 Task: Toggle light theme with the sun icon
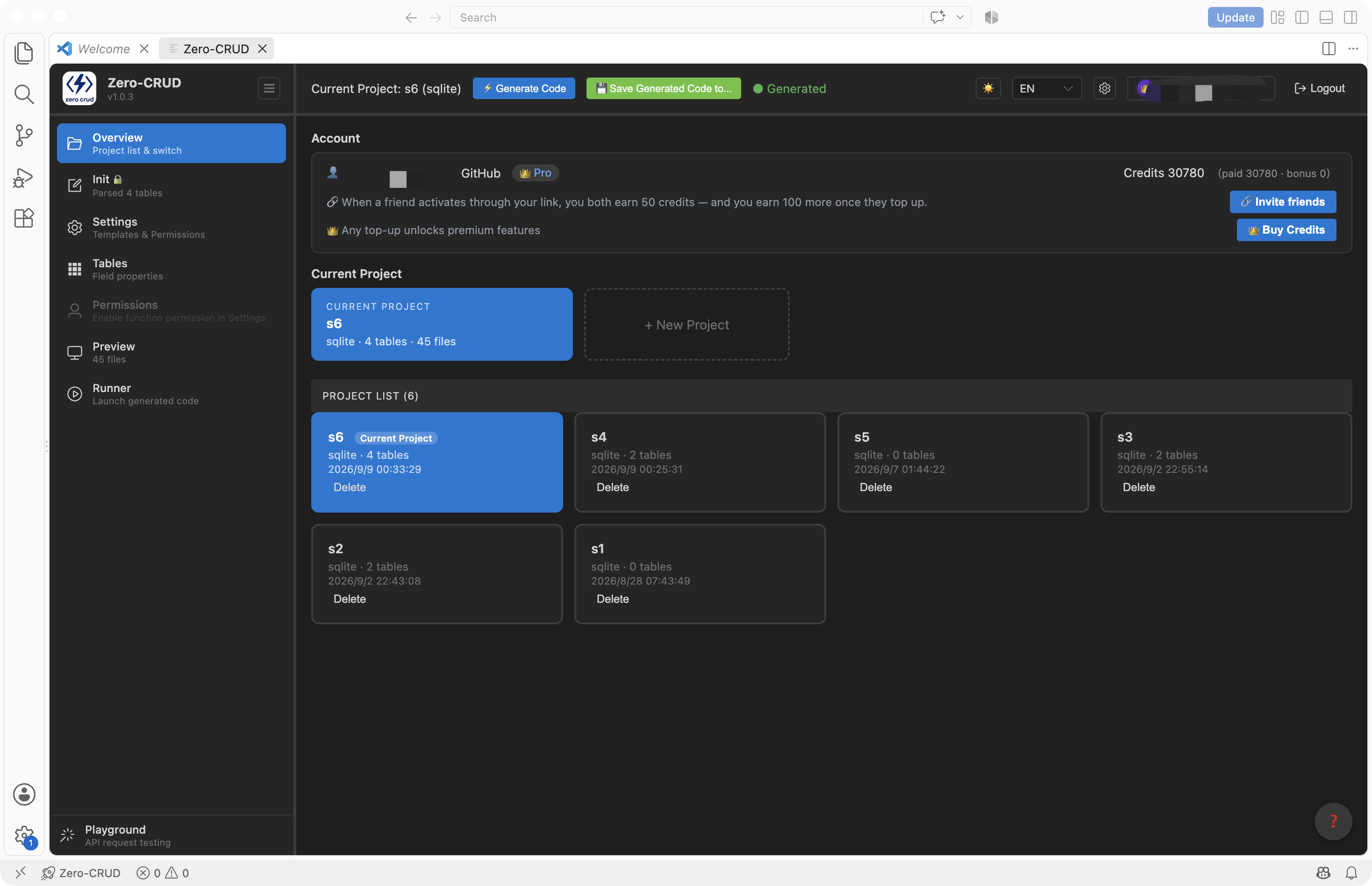(x=988, y=89)
